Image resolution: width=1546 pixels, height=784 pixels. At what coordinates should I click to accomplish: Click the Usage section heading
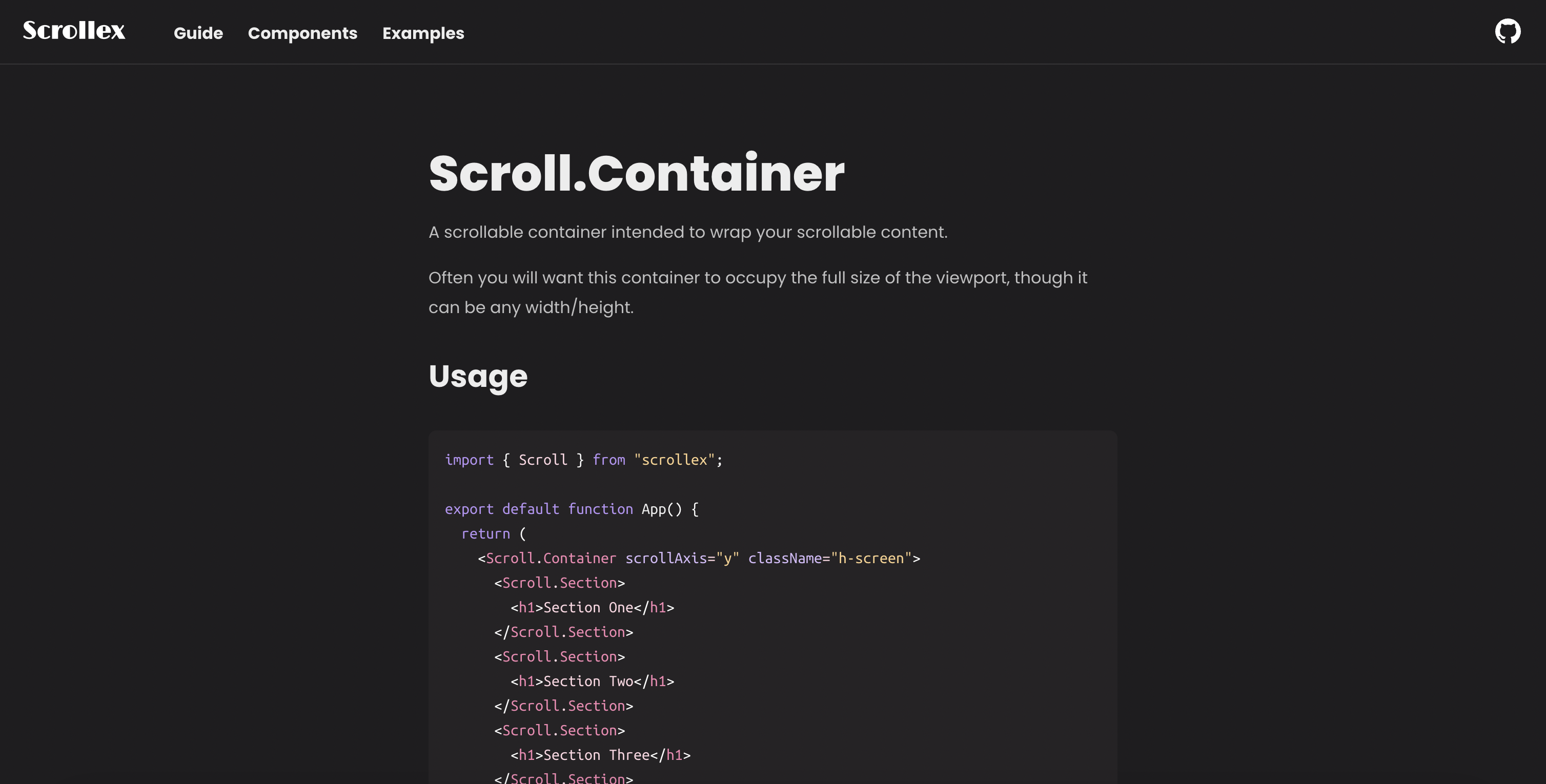click(477, 376)
